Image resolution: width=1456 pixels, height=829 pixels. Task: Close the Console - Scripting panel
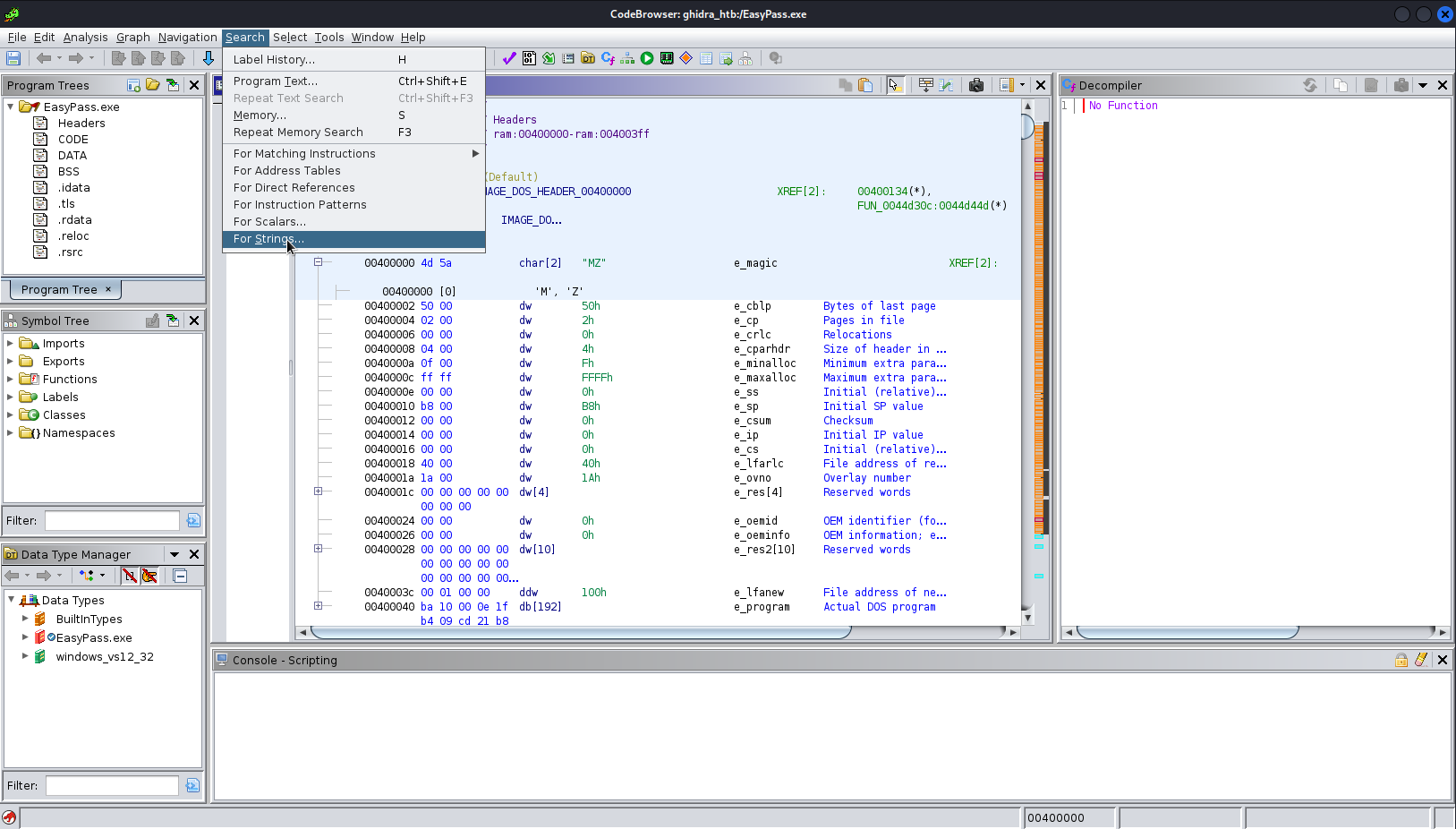pyautogui.click(x=1443, y=660)
